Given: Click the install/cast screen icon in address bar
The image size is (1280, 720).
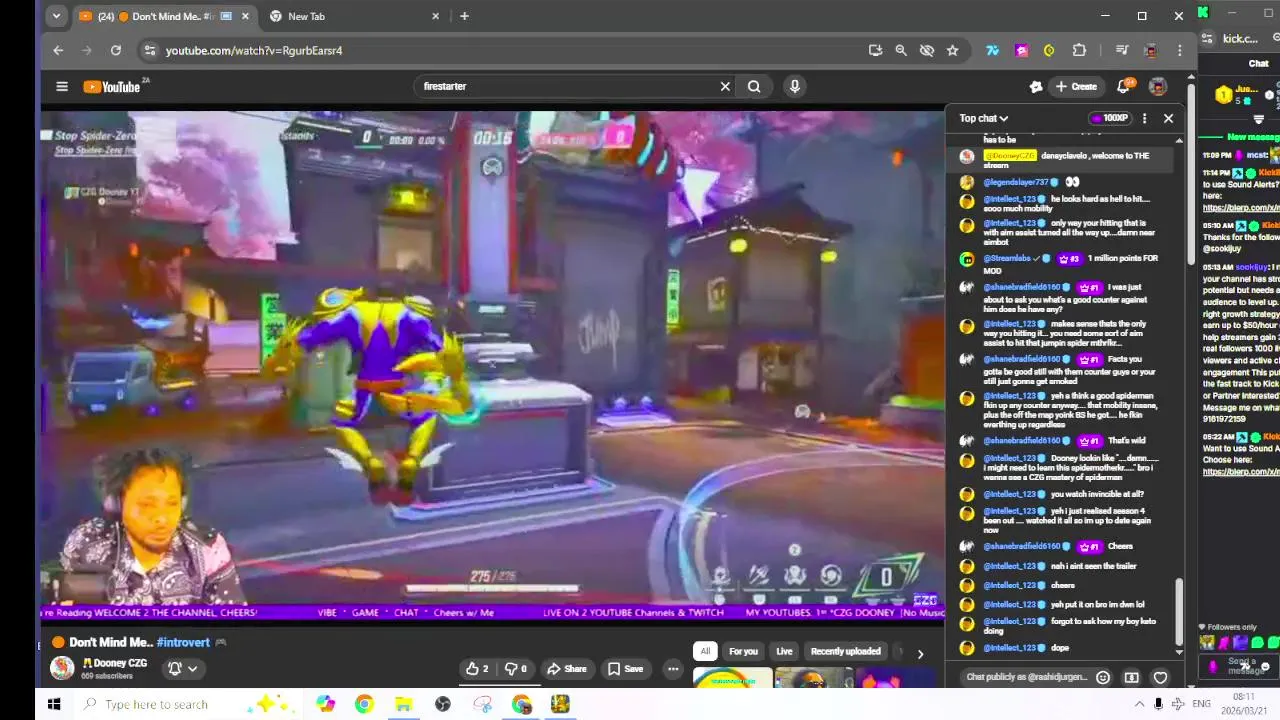Looking at the screenshot, I should tap(875, 50).
